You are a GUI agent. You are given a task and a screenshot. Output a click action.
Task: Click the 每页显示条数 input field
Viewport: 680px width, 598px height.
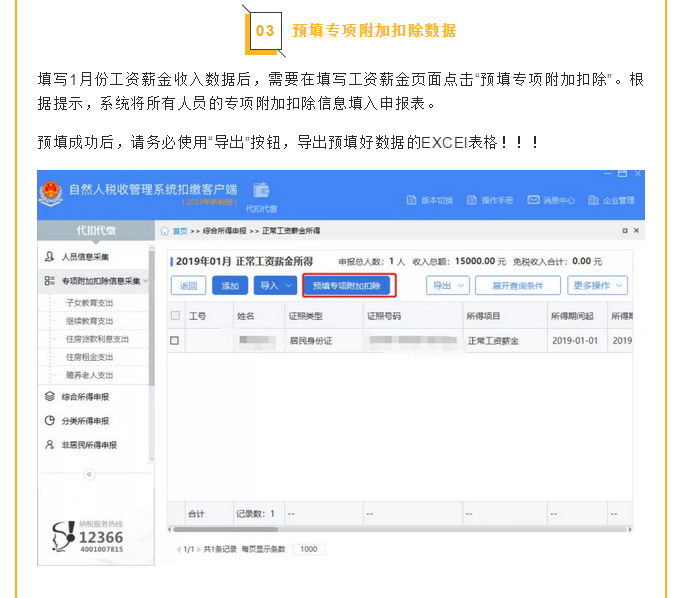(308, 549)
